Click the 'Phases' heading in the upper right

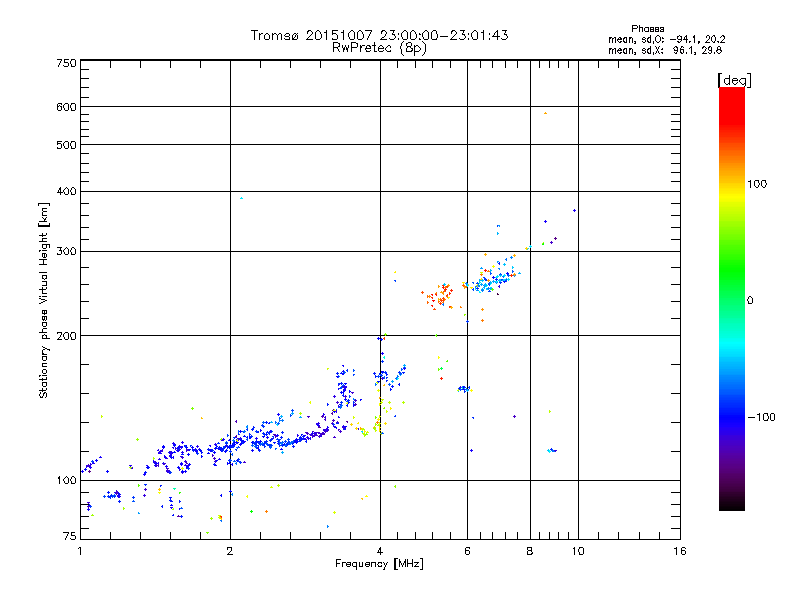[647, 29]
